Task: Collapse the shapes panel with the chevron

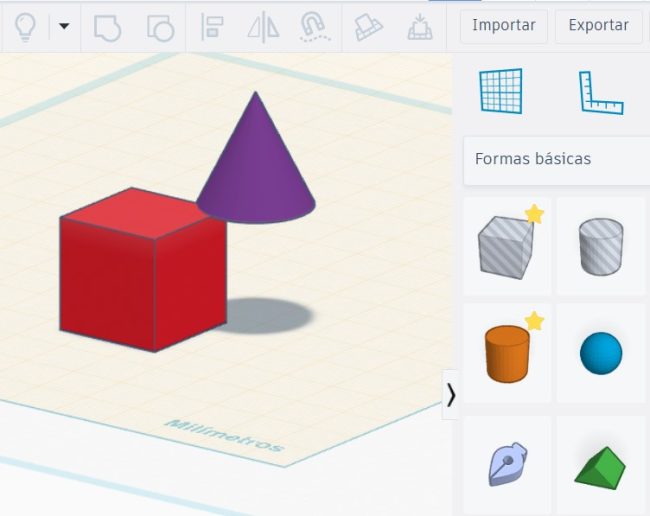Action: (x=450, y=395)
